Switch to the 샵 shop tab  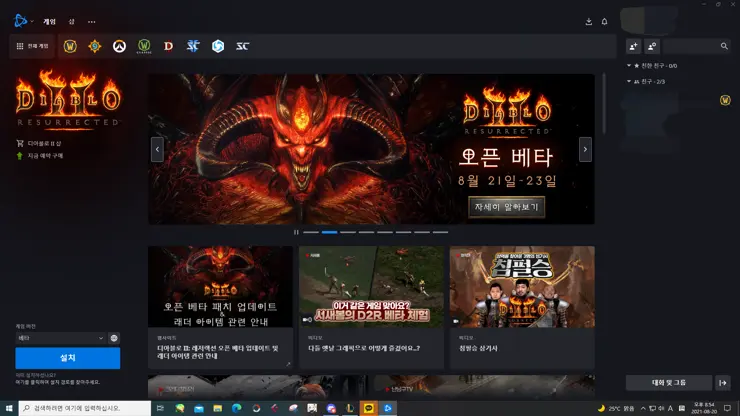(71, 21)
